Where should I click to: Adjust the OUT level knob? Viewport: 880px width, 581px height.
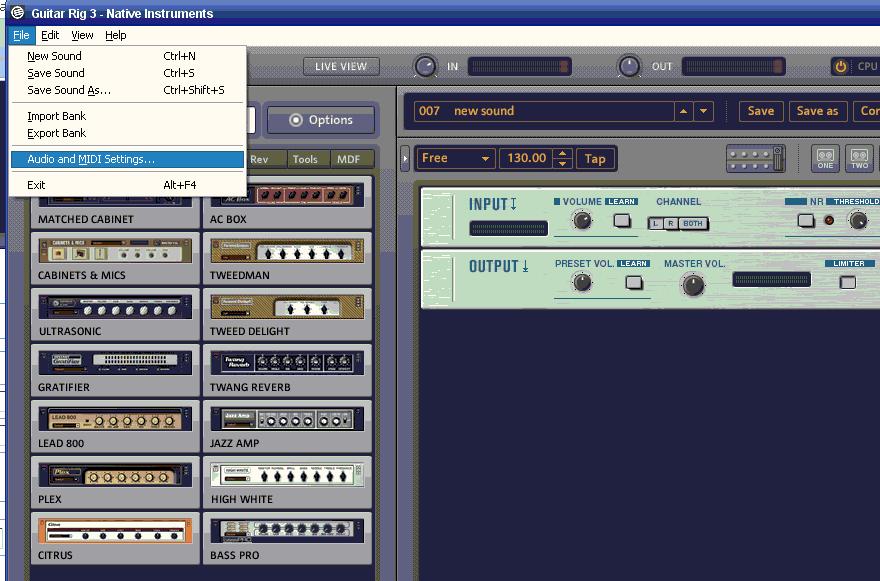click(x=629, y=67)
